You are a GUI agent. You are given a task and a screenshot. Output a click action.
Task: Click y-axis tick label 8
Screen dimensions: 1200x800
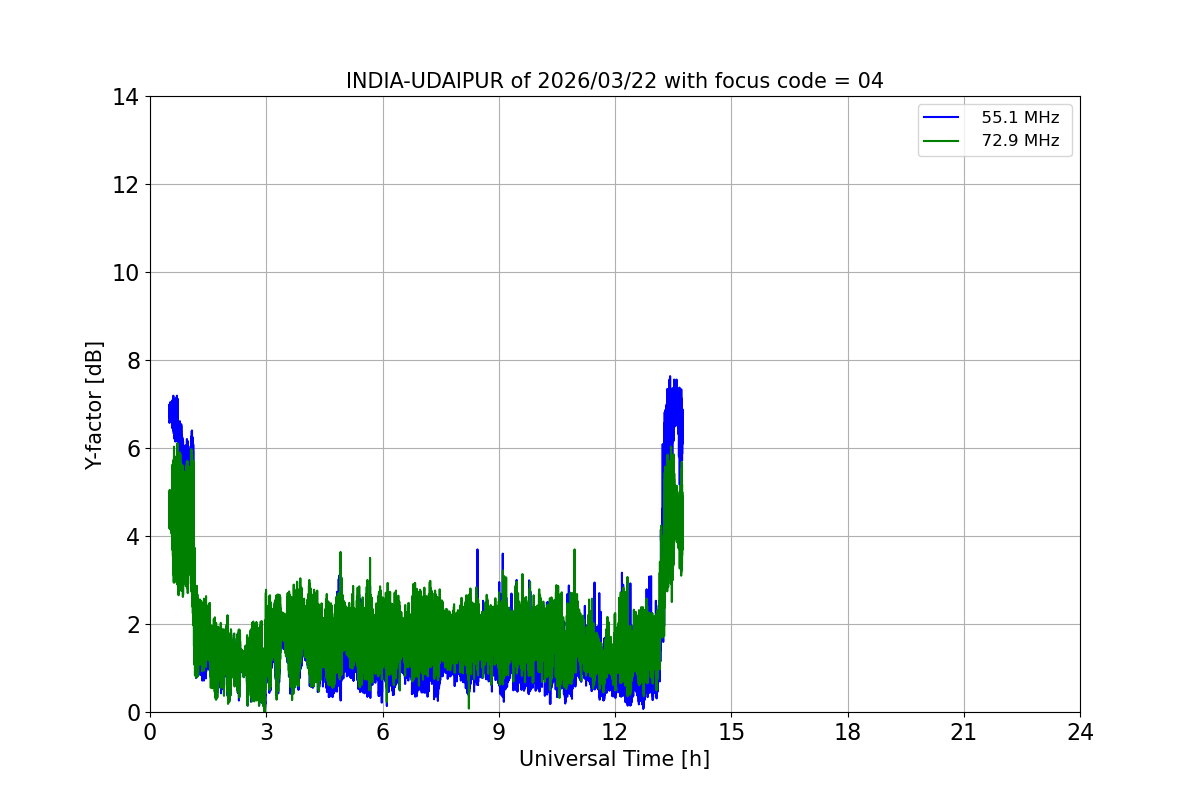pos(132,361)
